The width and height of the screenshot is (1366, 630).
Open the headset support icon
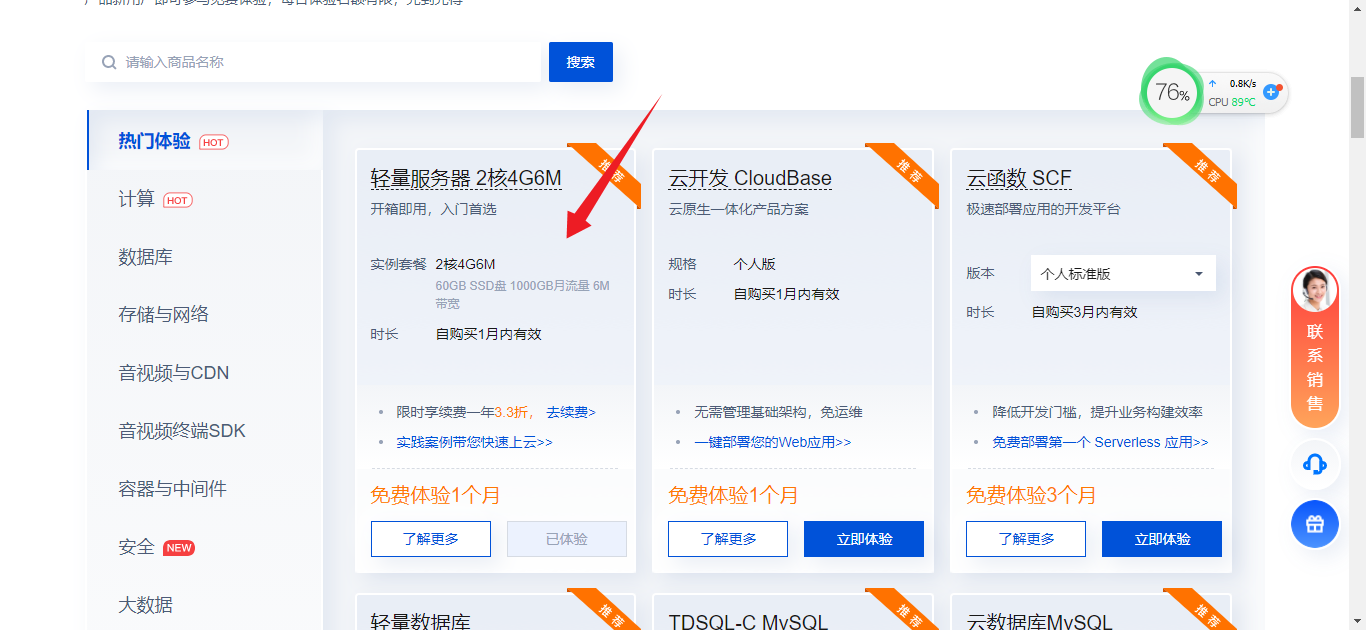[x=1315, y=464]
